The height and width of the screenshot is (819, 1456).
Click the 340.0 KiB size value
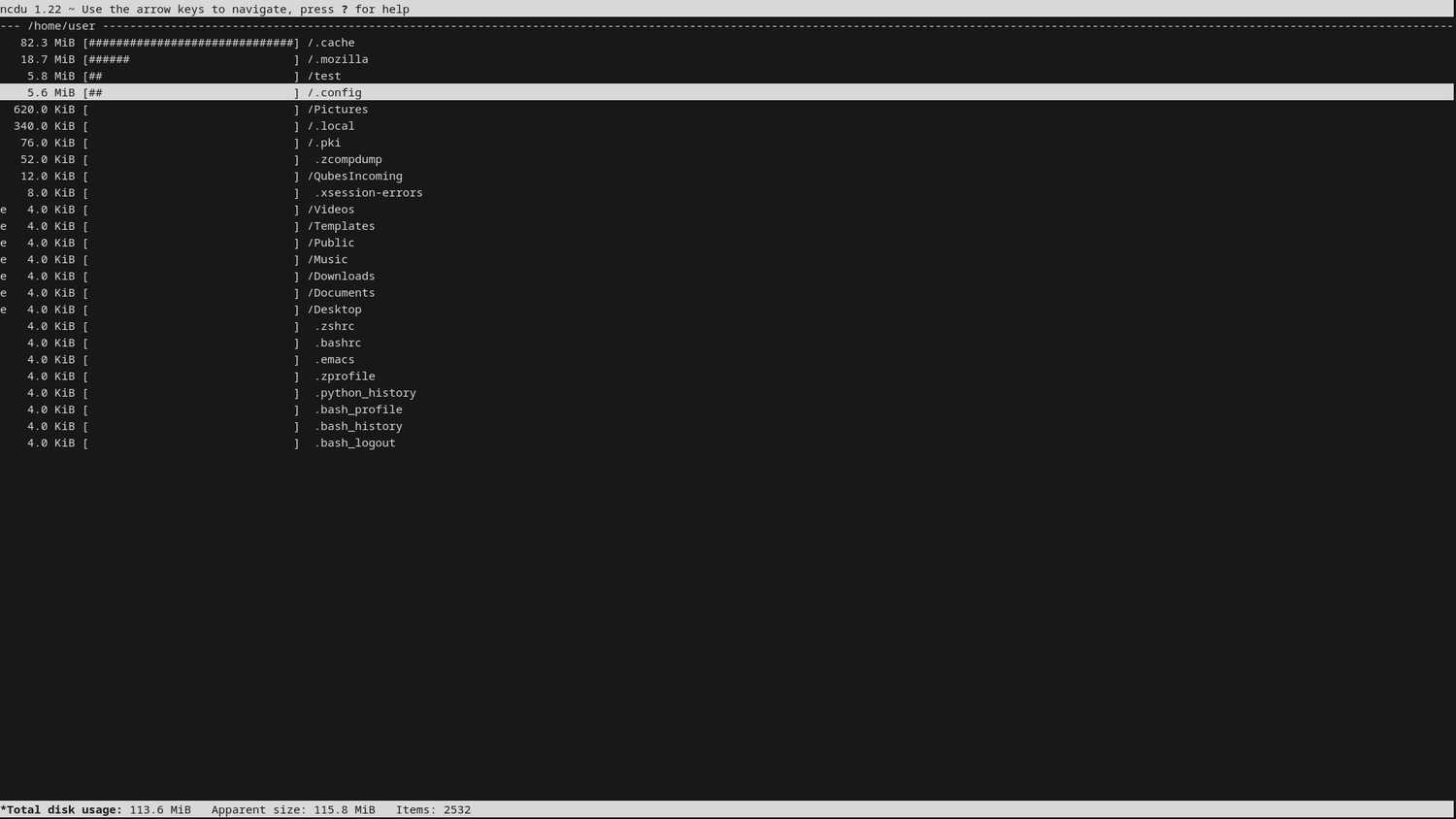(x=45, y=126)
